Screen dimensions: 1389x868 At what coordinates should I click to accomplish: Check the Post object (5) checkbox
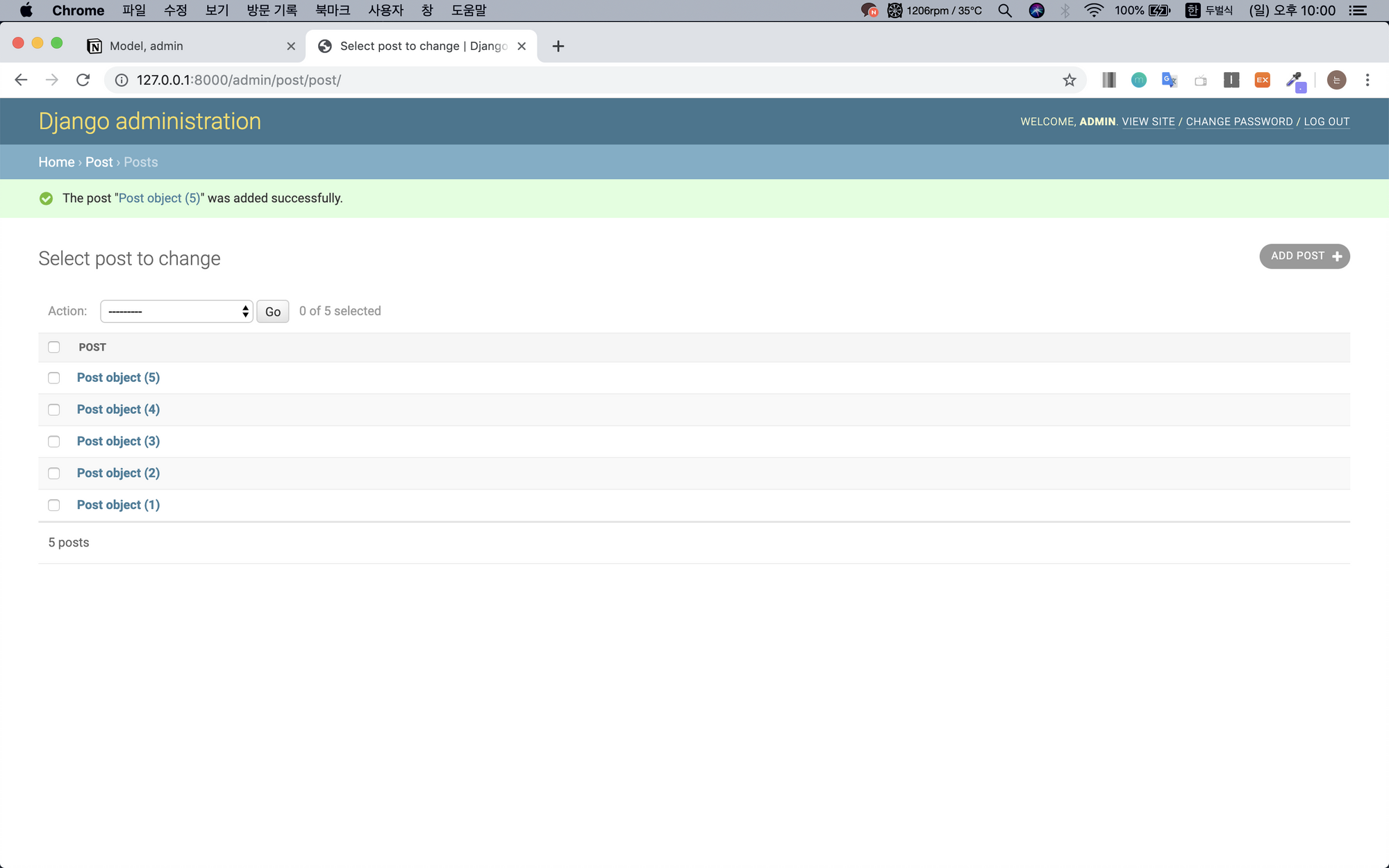[x=53, y=378]
